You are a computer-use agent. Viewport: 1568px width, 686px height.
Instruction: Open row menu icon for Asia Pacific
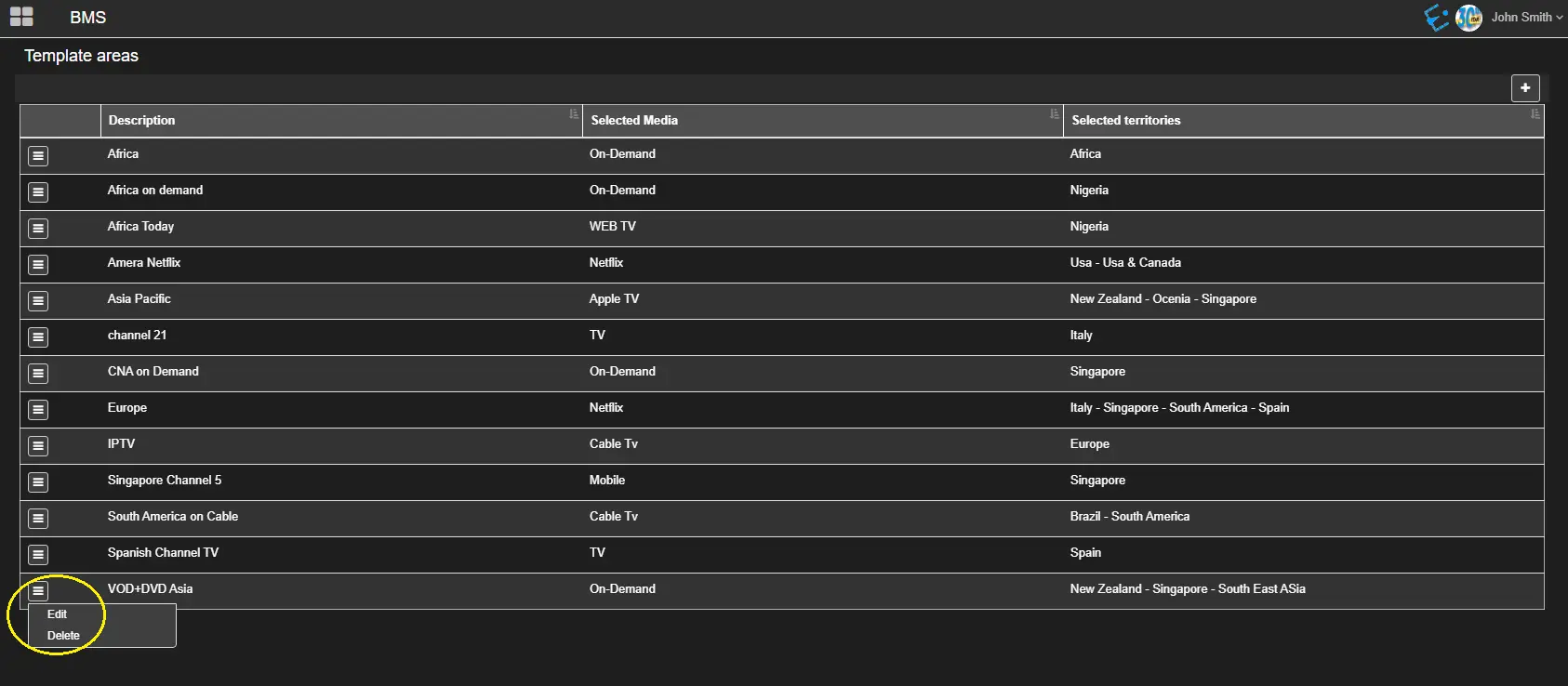38,301
